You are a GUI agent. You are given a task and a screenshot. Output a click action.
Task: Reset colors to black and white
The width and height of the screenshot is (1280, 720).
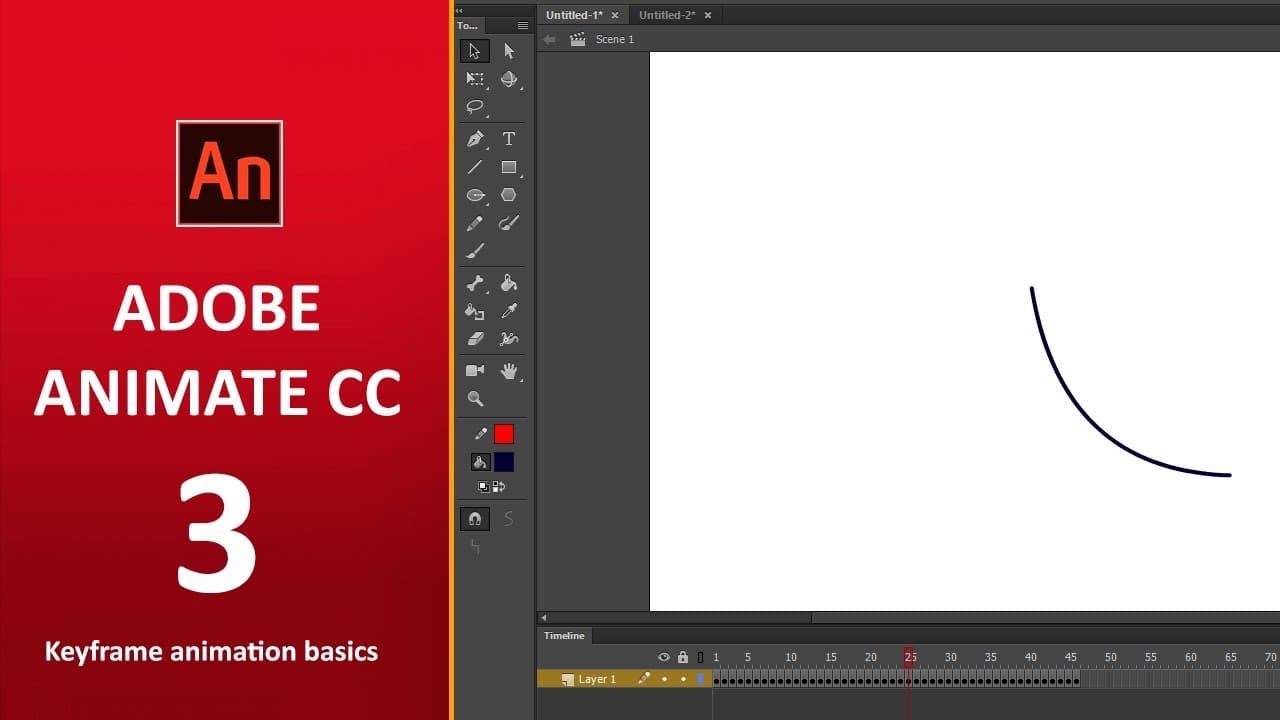[x=483, y=486]
